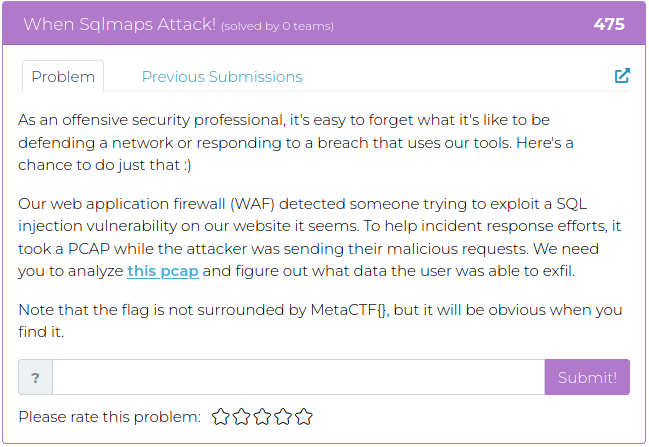Image resolution: width=649 pixels, height=447 pixels.
Task: Rate the problem one star
Action: coord(221,417)
